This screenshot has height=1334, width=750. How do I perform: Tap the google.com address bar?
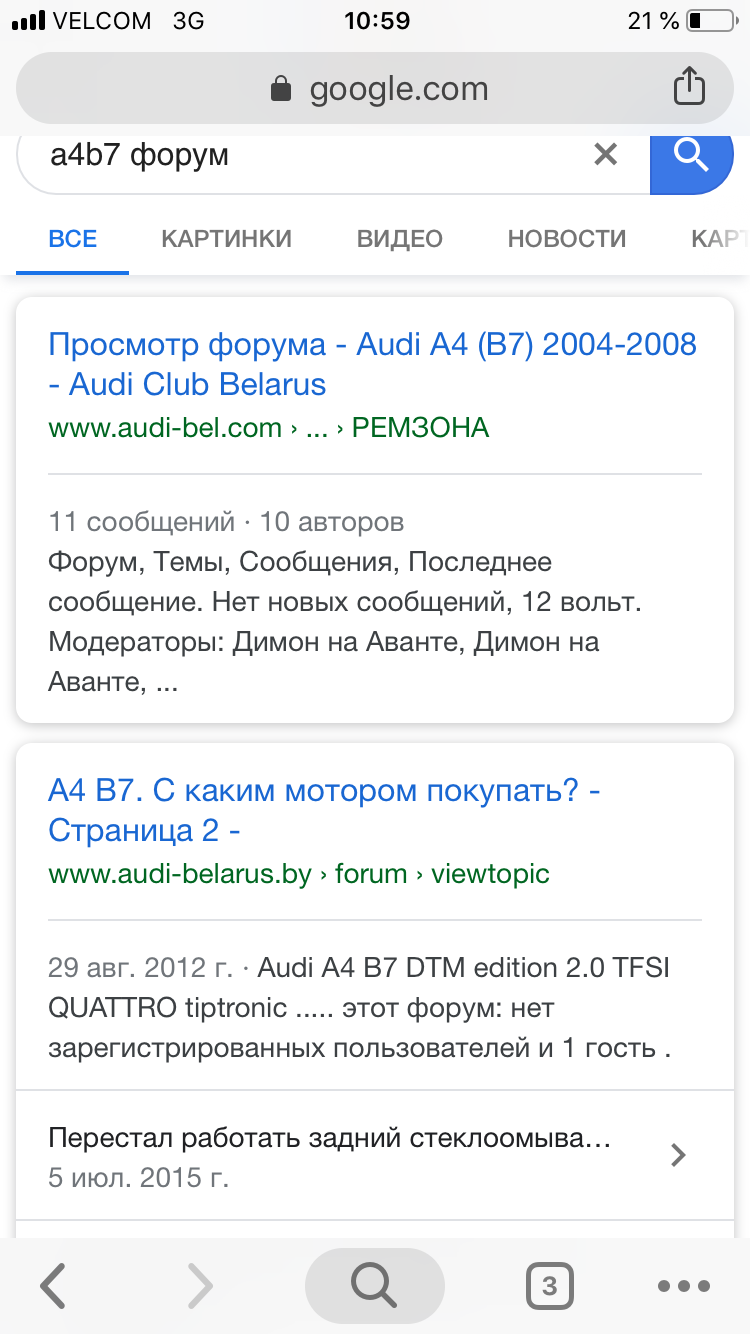(374, 89)
